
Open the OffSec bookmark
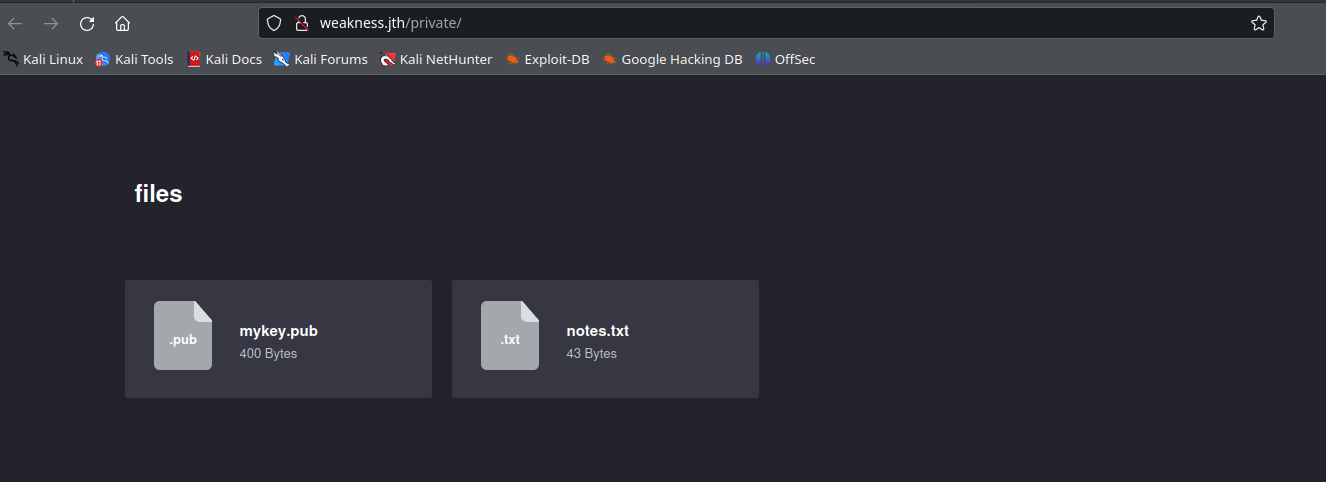click(786, 59)
